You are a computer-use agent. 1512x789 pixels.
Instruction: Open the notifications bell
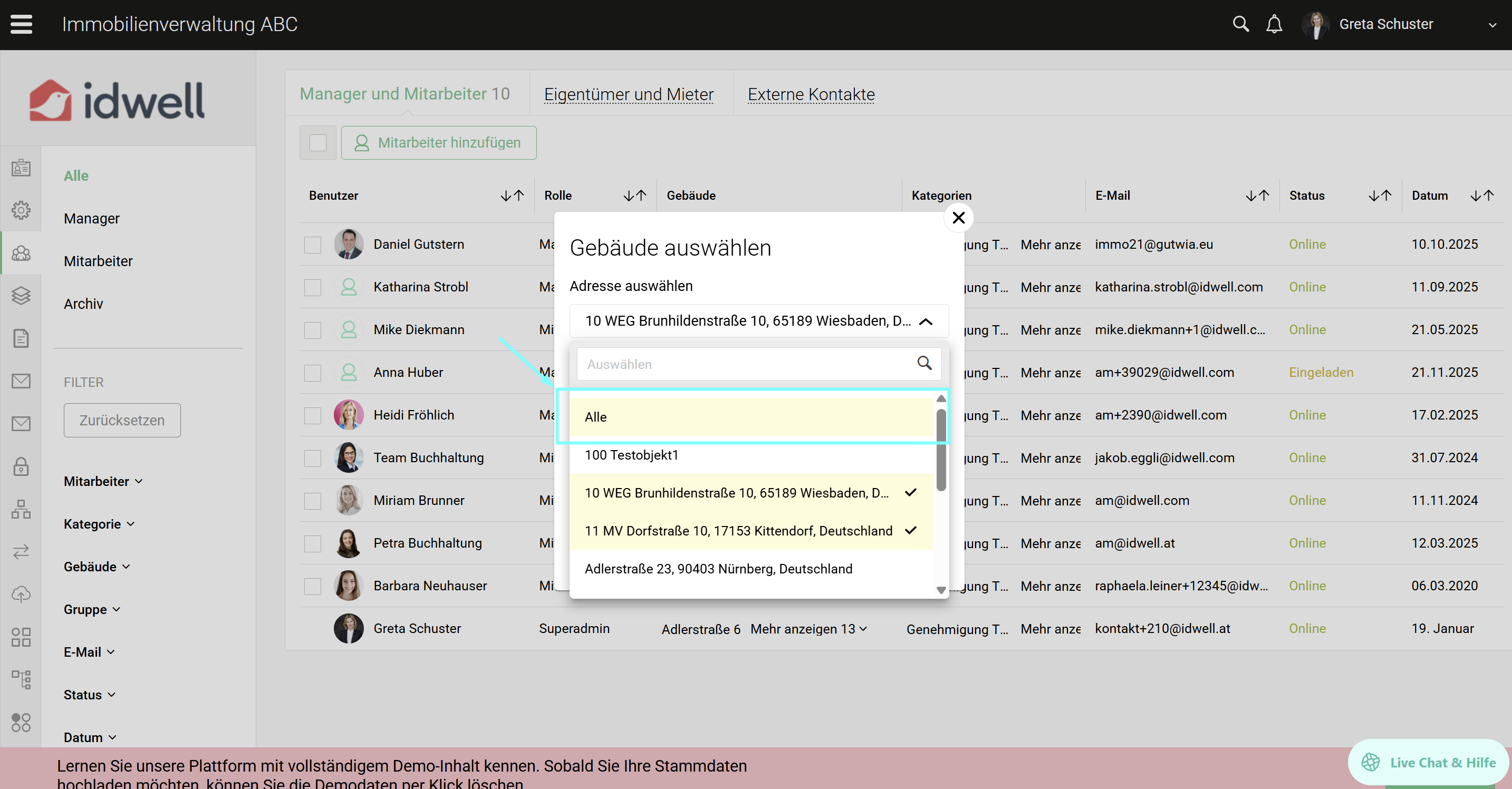pos(1274,24)
